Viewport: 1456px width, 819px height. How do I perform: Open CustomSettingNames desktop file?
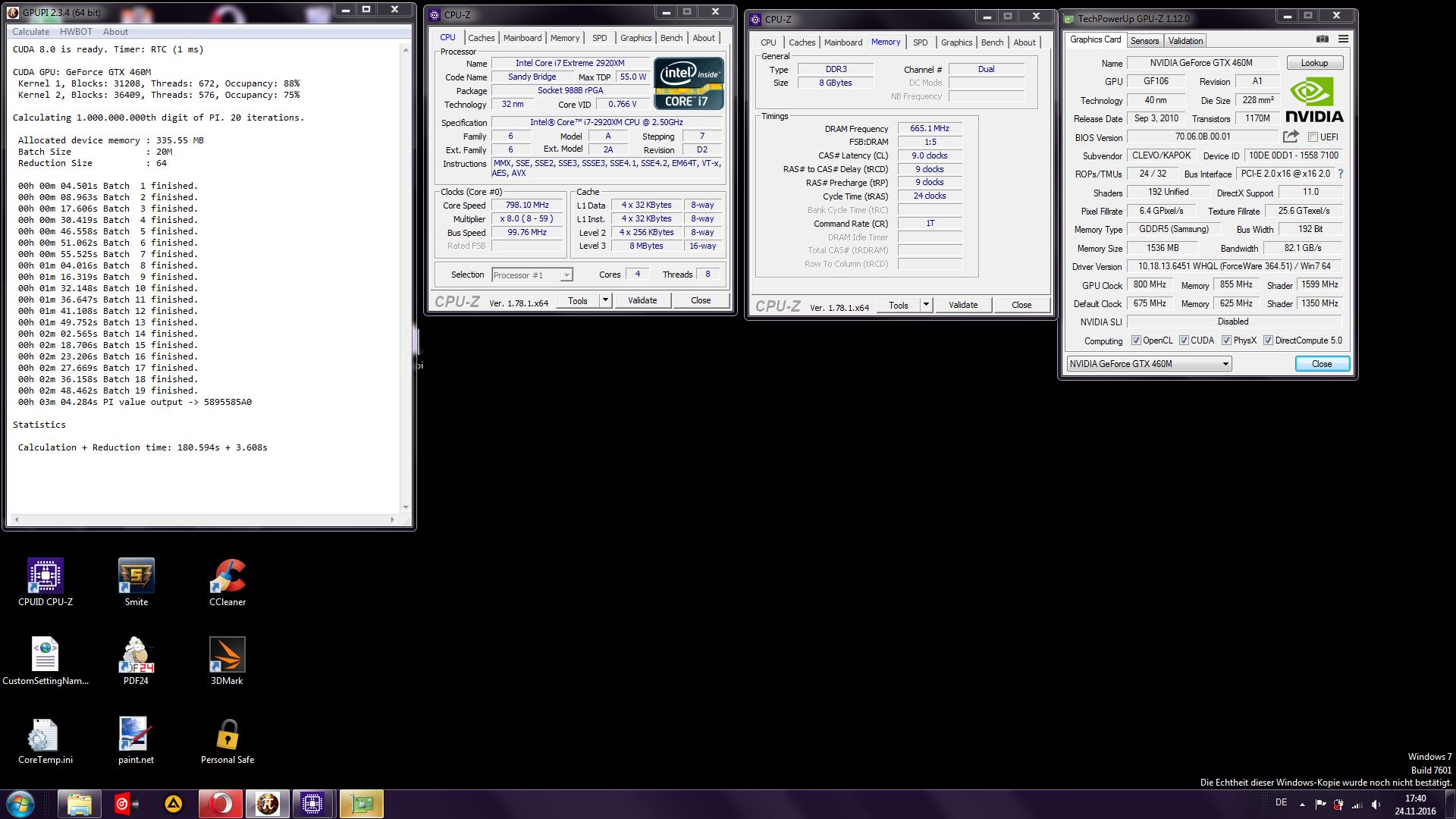(45, 661)
